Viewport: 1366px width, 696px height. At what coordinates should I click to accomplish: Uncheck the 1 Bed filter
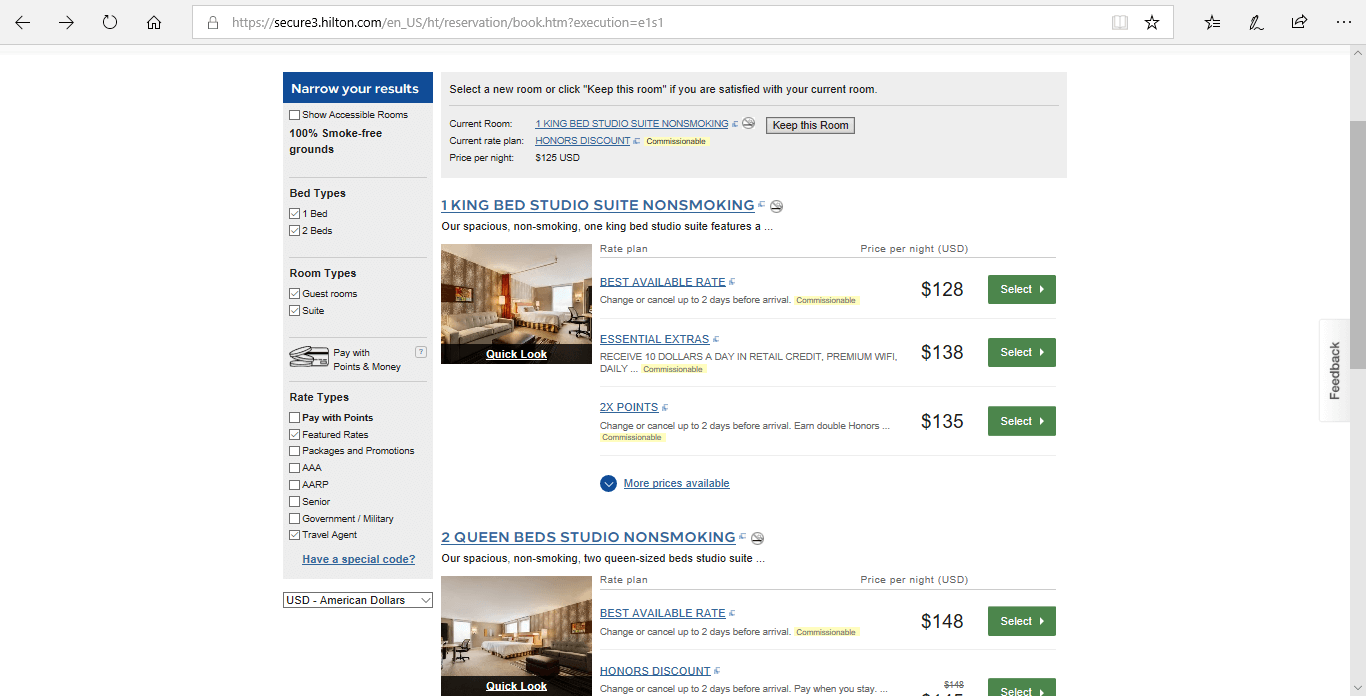294,214
